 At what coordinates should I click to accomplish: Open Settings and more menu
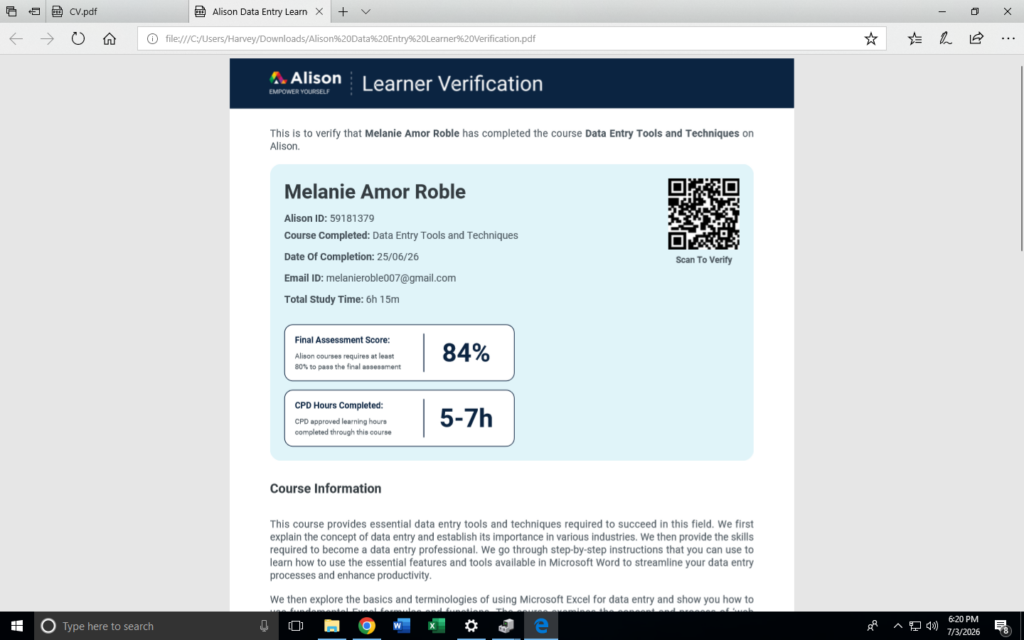pos(1008,39)
